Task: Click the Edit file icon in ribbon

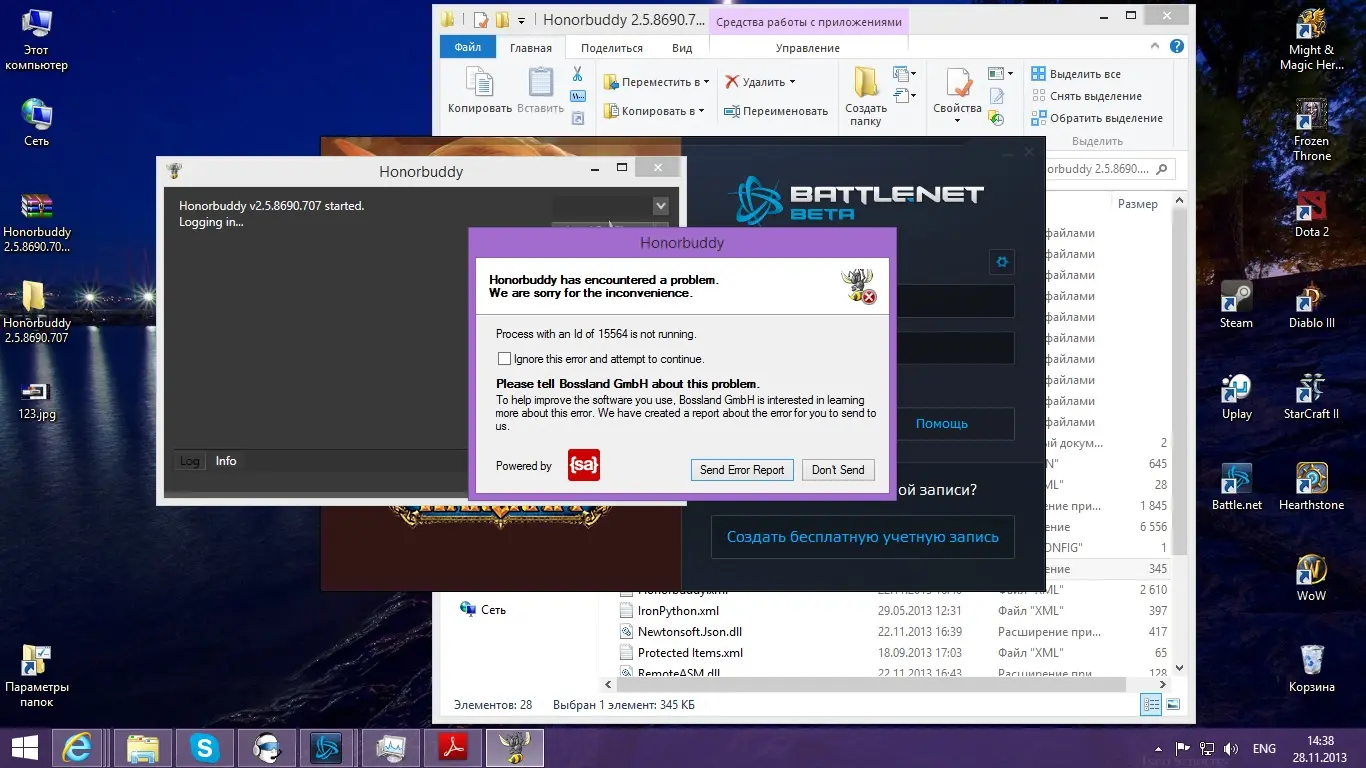Action: click(x=996, y=96)
